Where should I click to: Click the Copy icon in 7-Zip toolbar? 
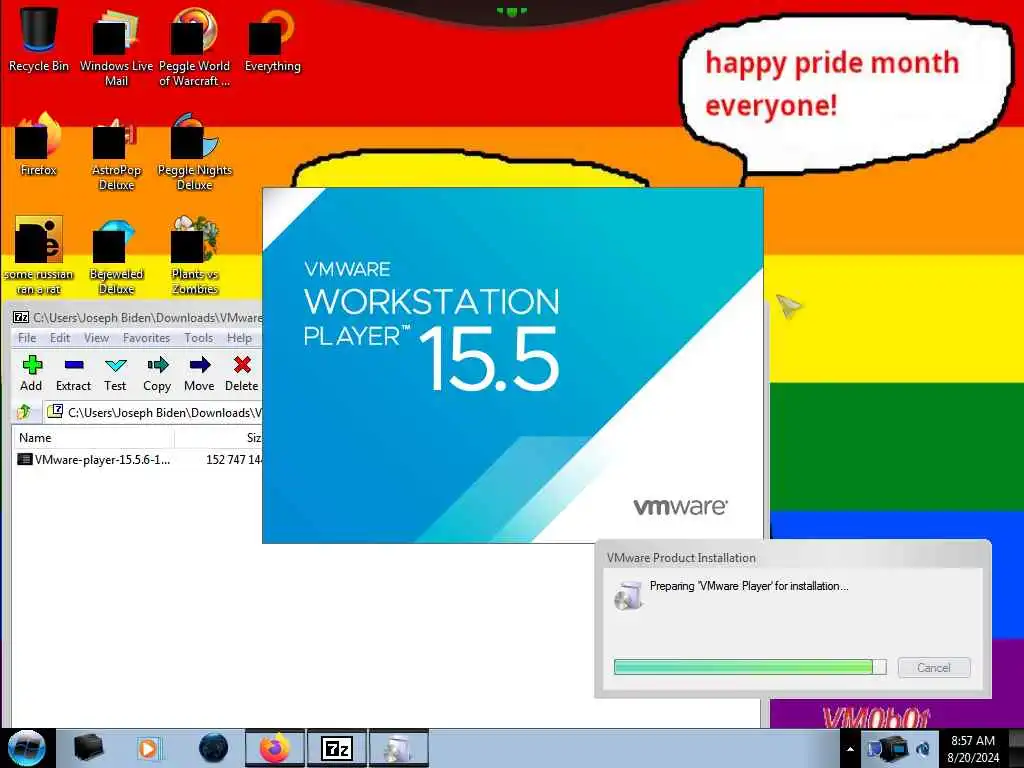(157, 374)
